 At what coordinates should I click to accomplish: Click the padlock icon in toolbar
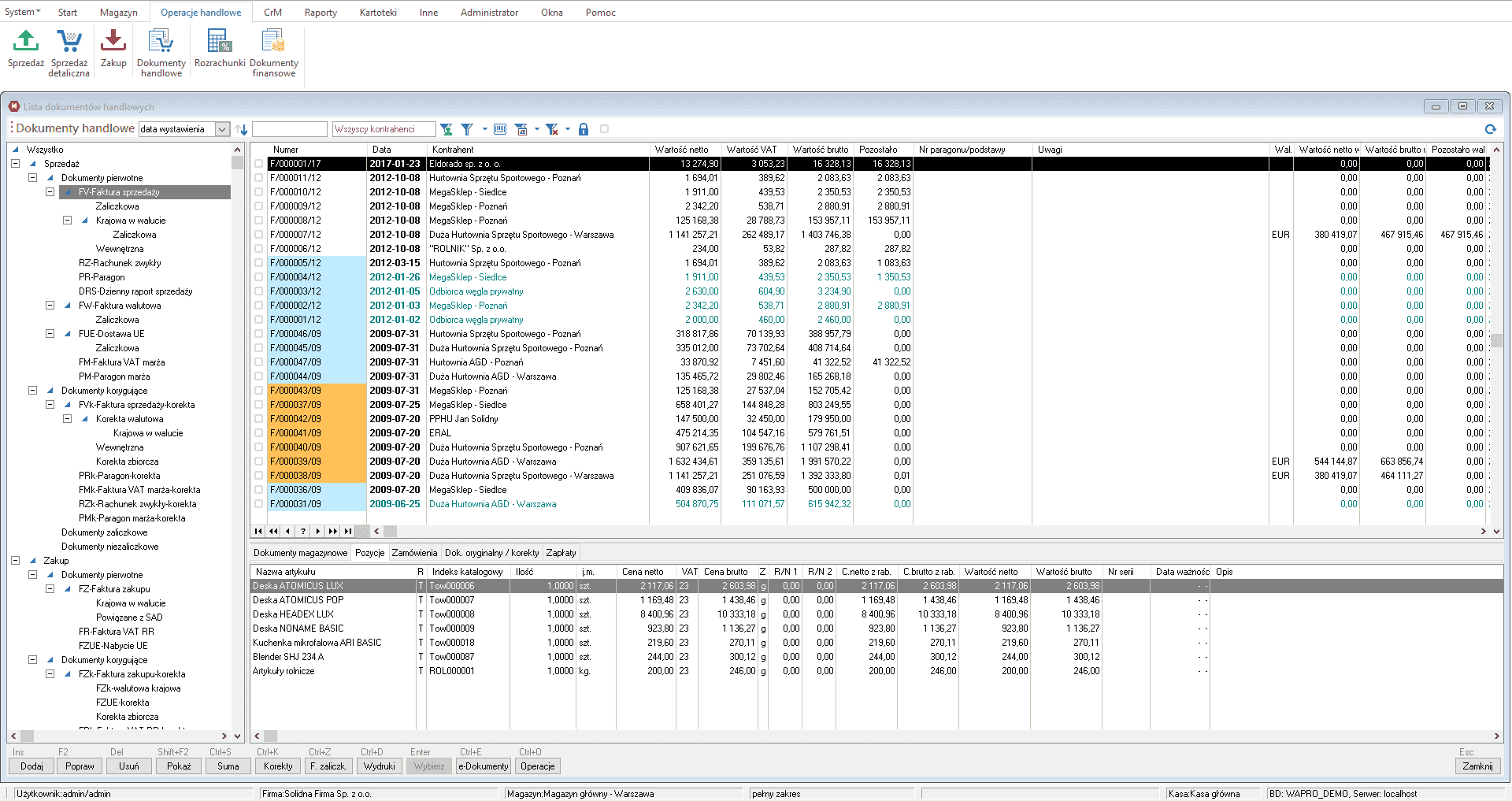click(x=584, y=129)
